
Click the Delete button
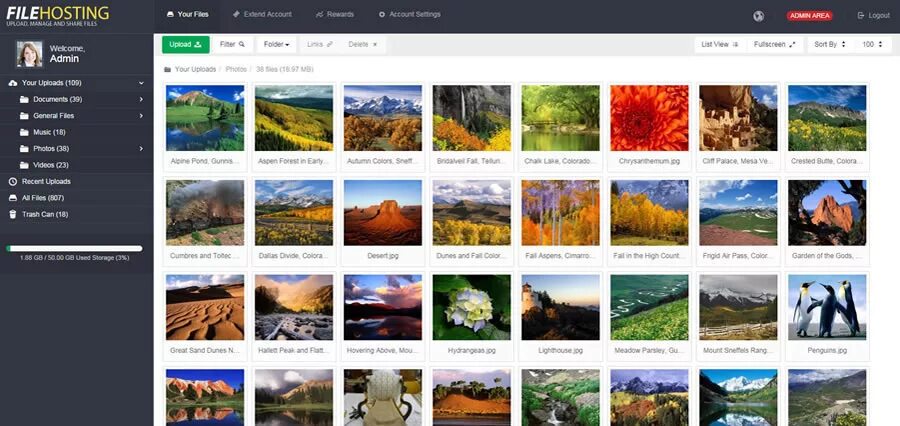pyautogui.click(x=363, y=44)
